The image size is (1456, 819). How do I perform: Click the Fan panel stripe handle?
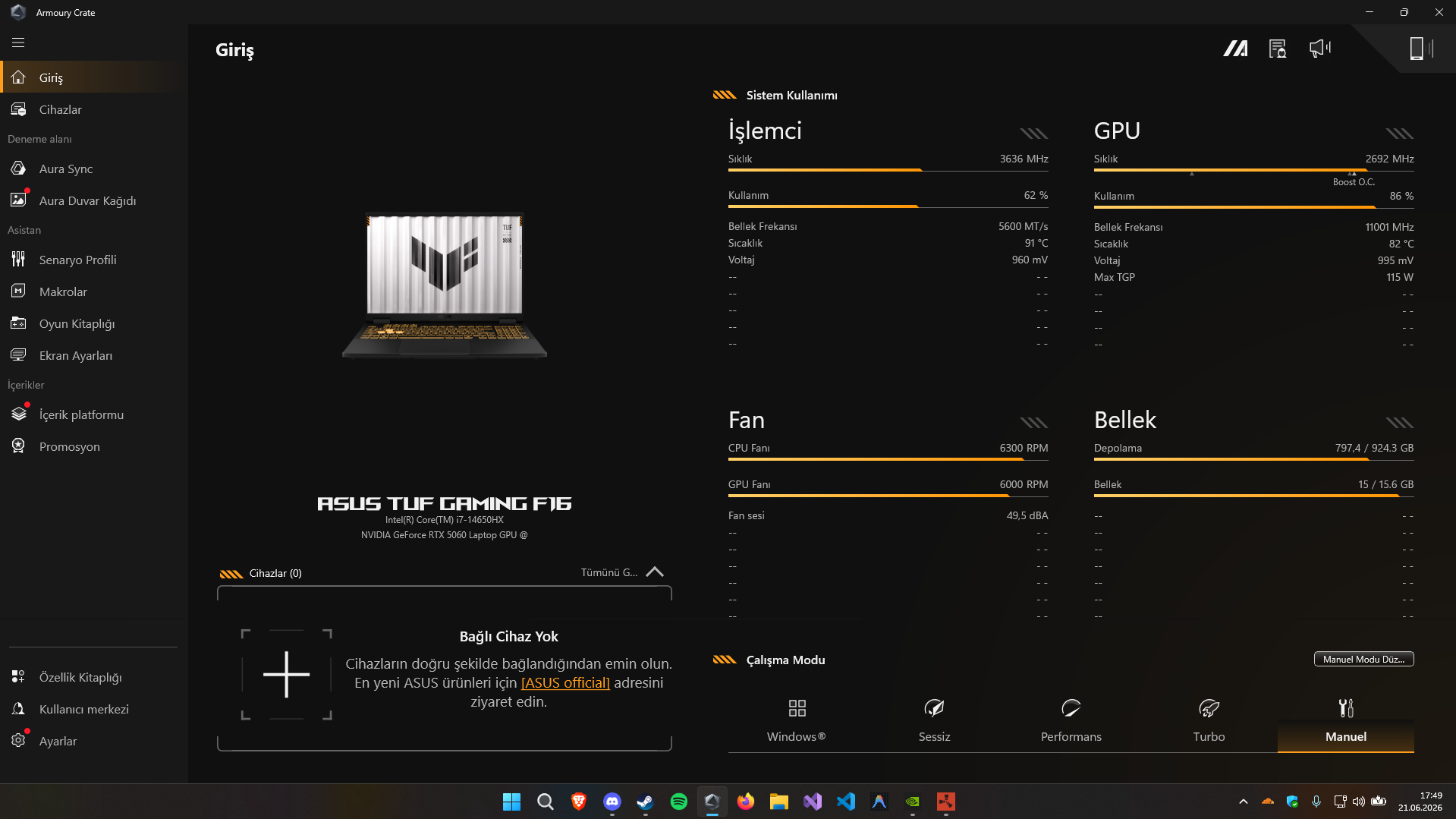[x=1034, y=423]
